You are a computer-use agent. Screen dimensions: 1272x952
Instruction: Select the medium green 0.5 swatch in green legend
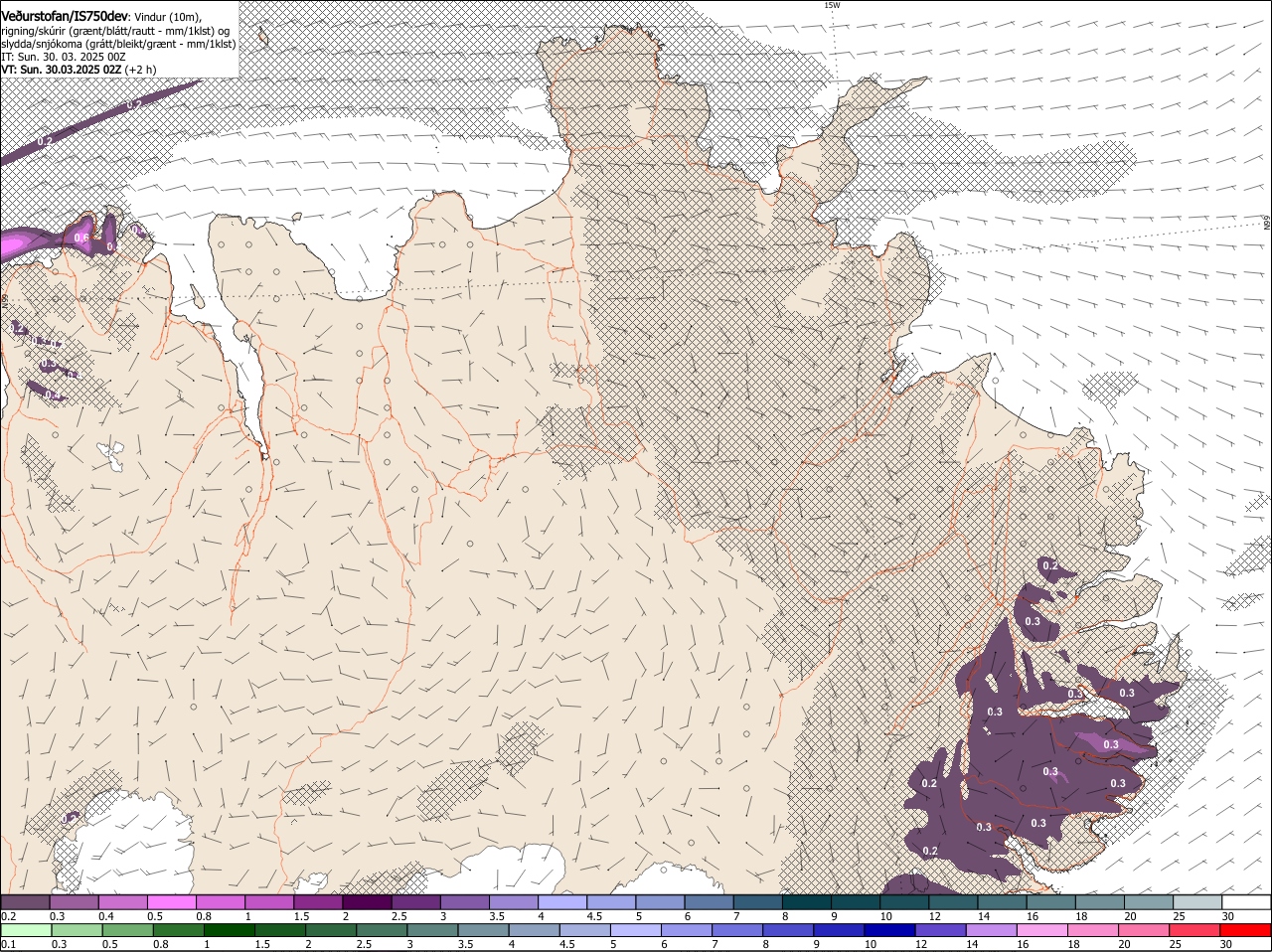127,930
